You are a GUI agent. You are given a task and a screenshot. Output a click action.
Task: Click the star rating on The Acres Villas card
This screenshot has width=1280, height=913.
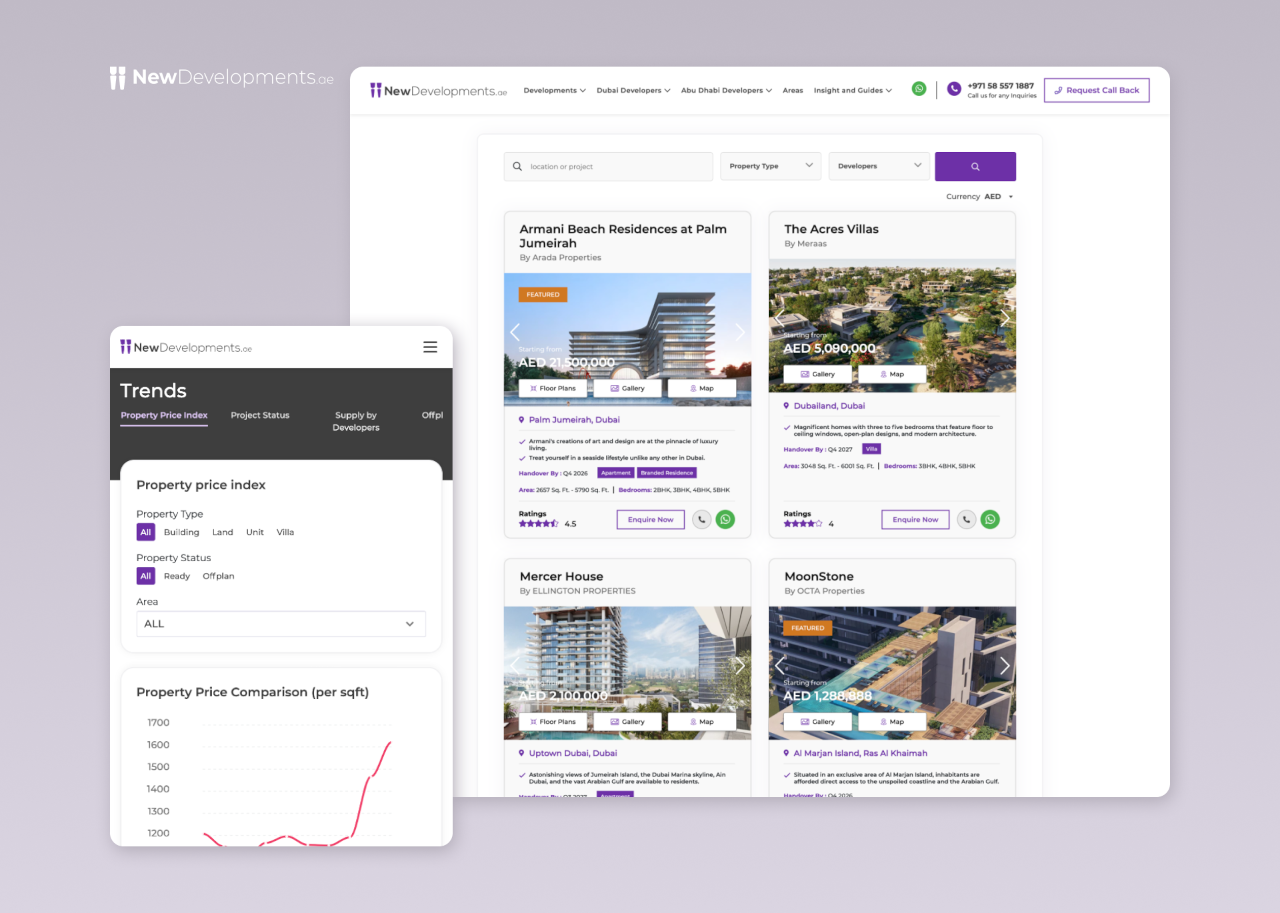pyautogui.click(x=803, y=523)
